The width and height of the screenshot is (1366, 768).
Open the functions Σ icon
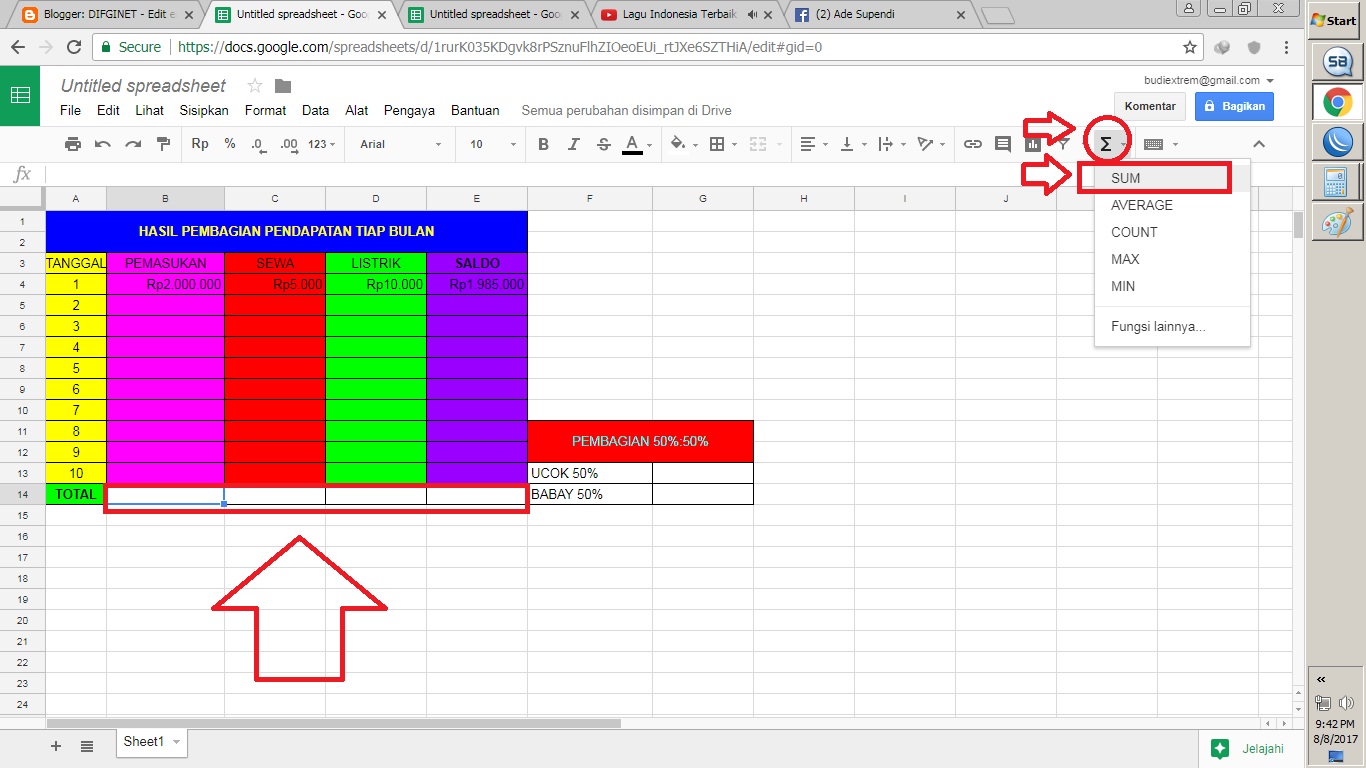1107,143
